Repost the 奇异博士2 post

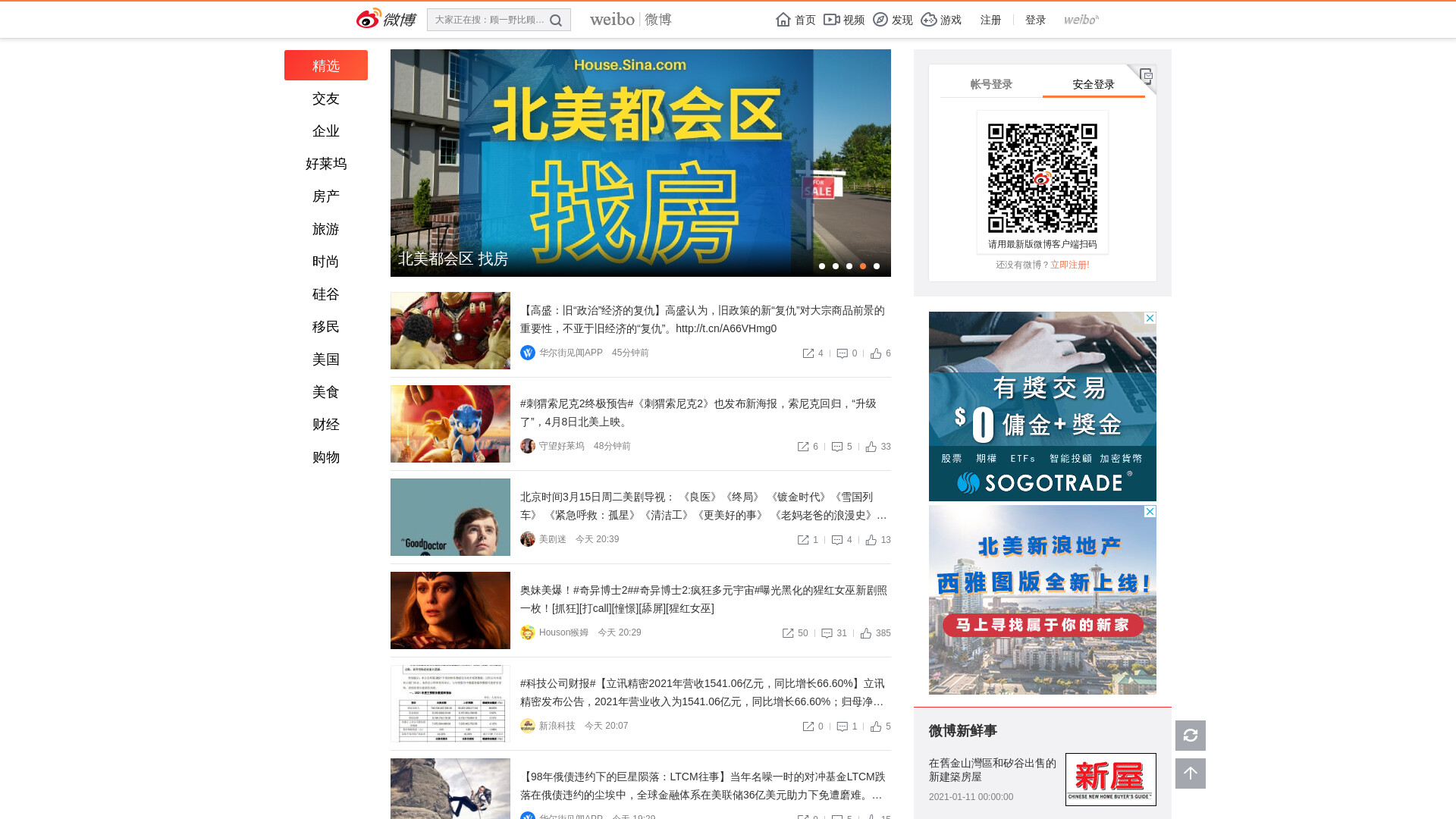788,633
